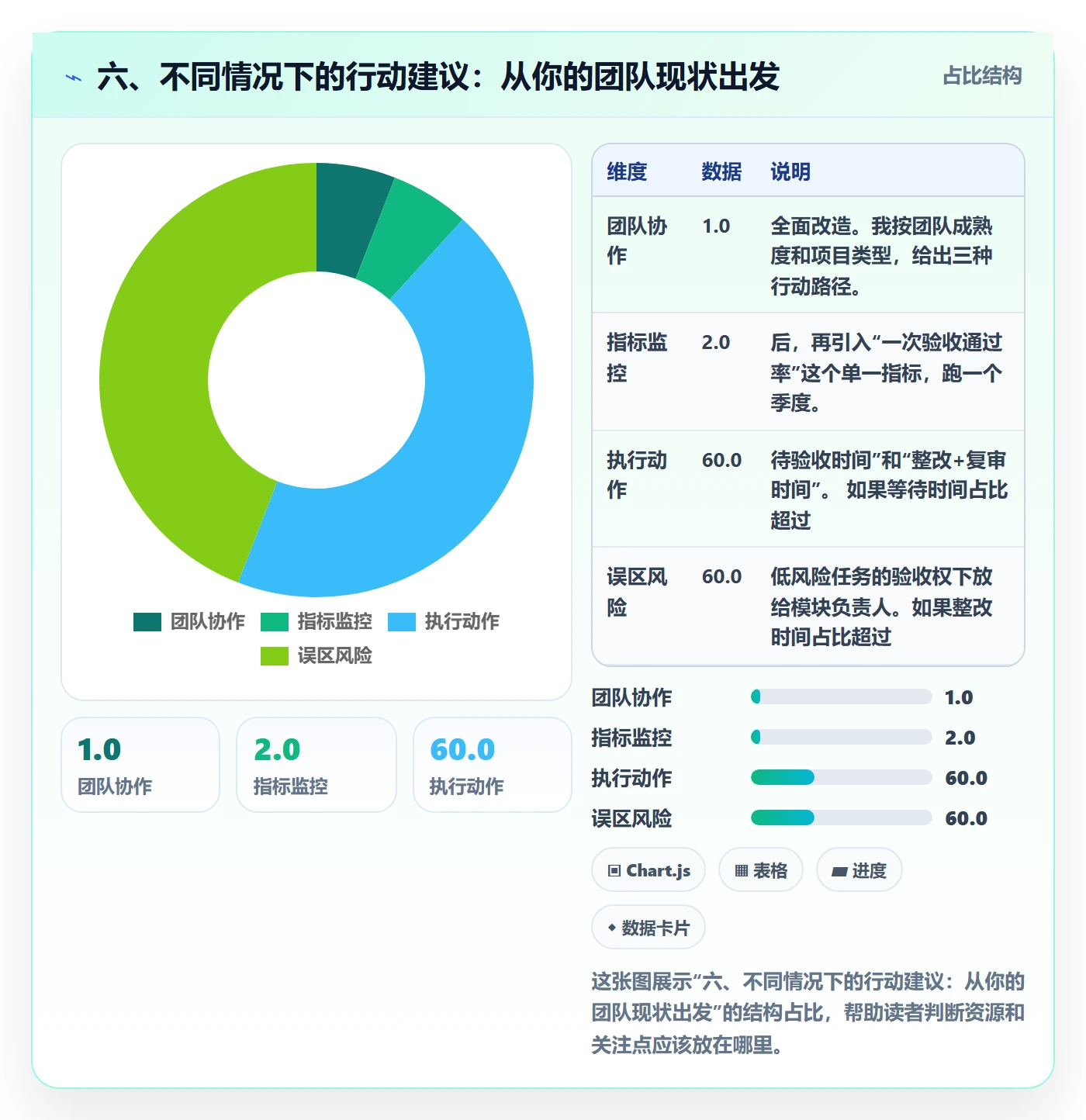Click the description starting with 待验收时间
Viewport: 1086px width, 1120px height.
point(889,490)
